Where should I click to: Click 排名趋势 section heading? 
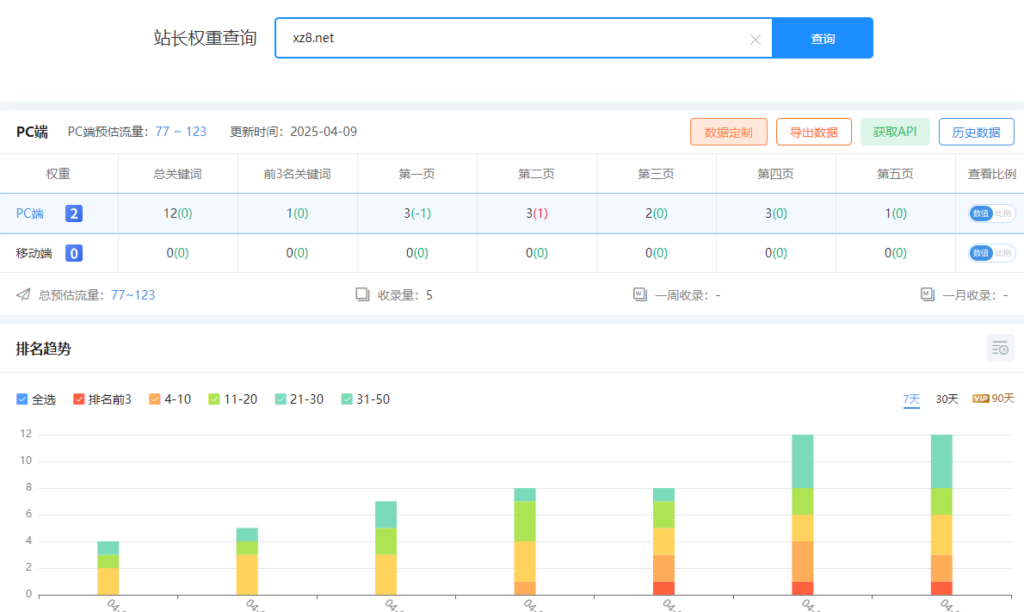43,349
